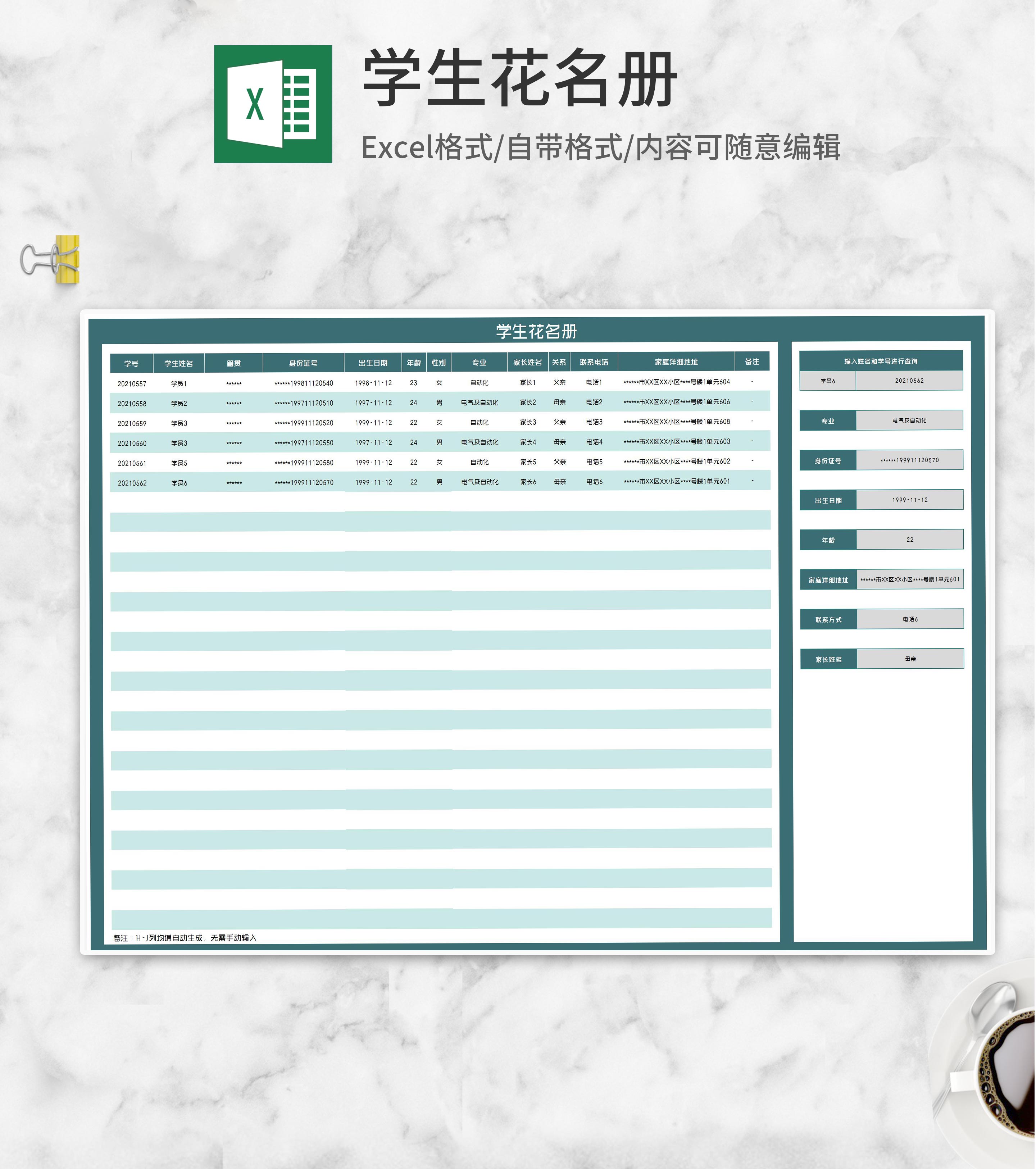Click the 1999-11-12 value in query panel

[910, 500]
